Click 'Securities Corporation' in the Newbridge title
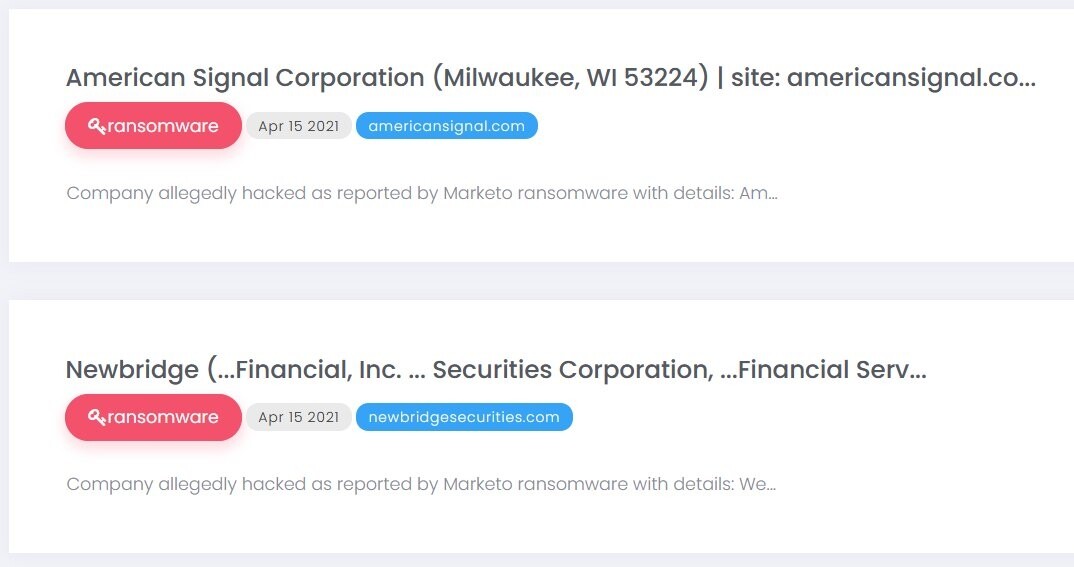The width and height of the screenshot is (1074, 567). pos(573,370)
